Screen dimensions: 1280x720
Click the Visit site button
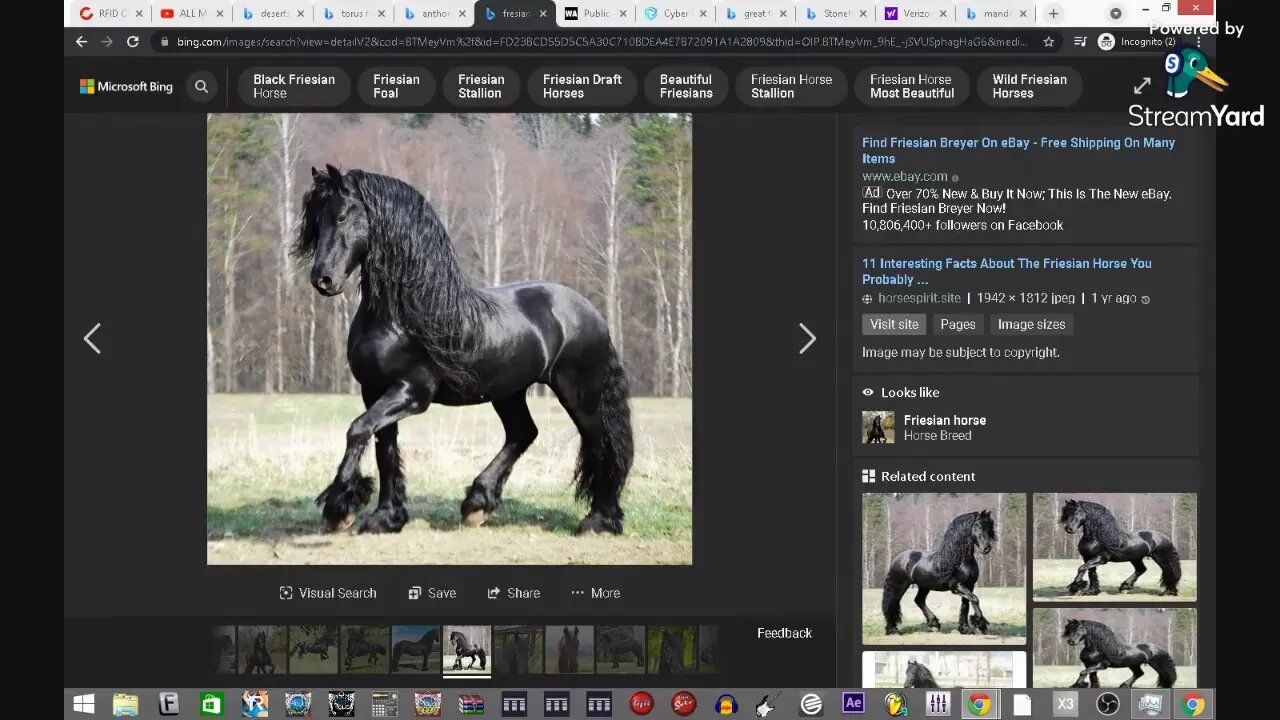(893, 324)
